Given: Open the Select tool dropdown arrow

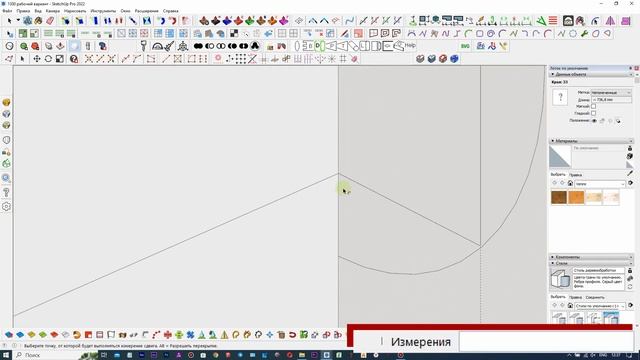Looking at the screenshot, I should pyautogui.click(x=18, y=20).
